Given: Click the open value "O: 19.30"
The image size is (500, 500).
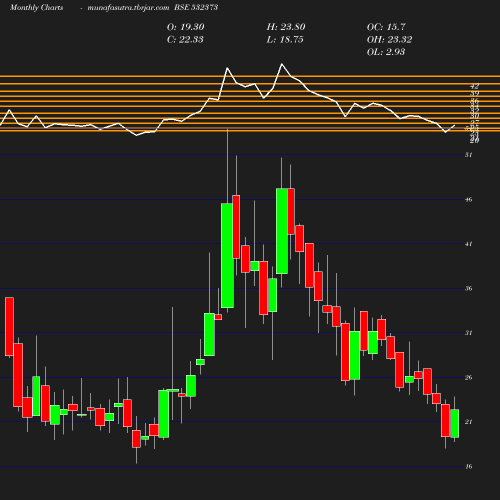Looking at the screenshot, I should pos(186,27).
